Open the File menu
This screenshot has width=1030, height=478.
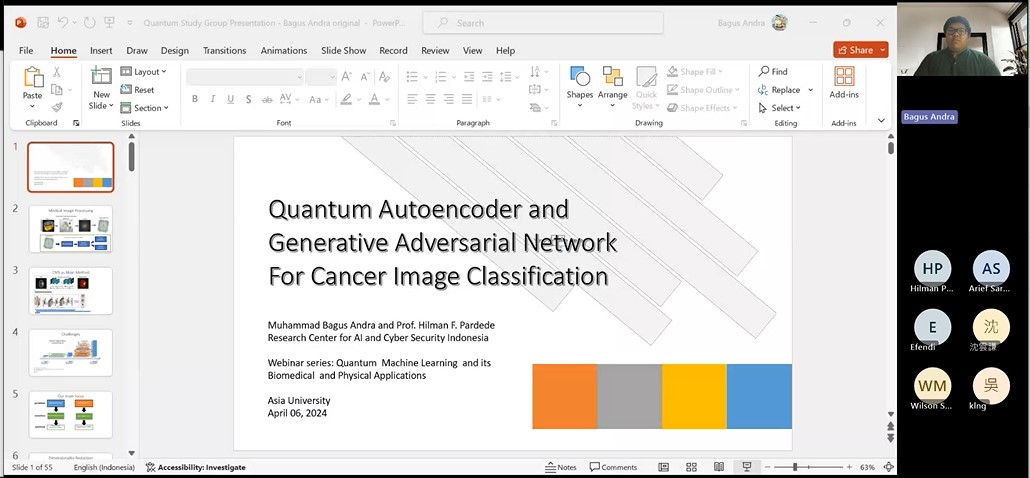click(x=26, y=51)
